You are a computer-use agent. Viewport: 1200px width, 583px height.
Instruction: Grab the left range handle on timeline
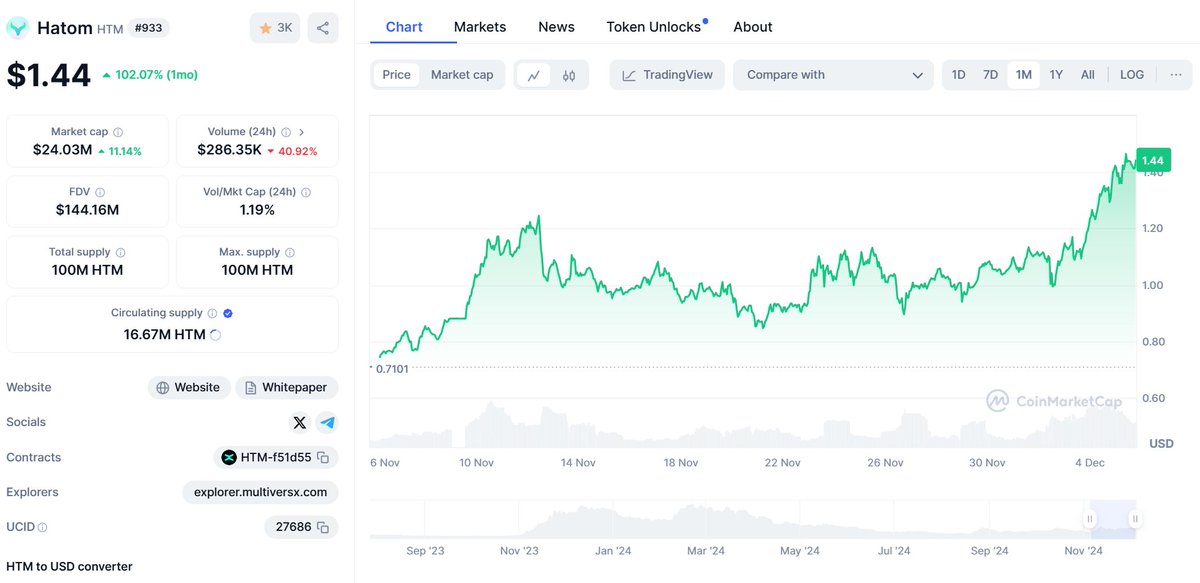[1090, 518]
